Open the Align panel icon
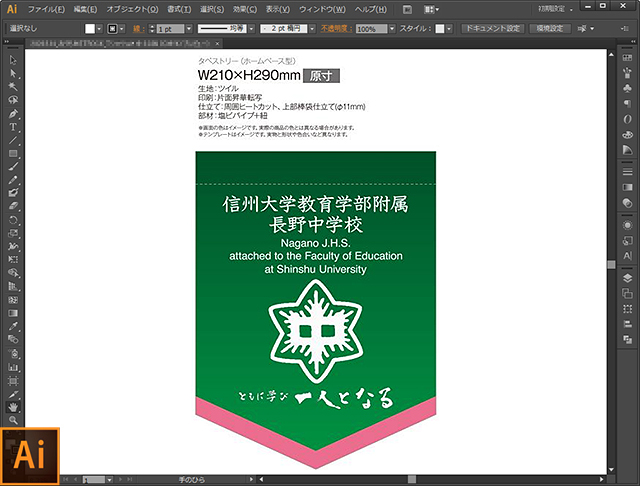The width and height of the screenshot is (640, 486). [627, 324]
